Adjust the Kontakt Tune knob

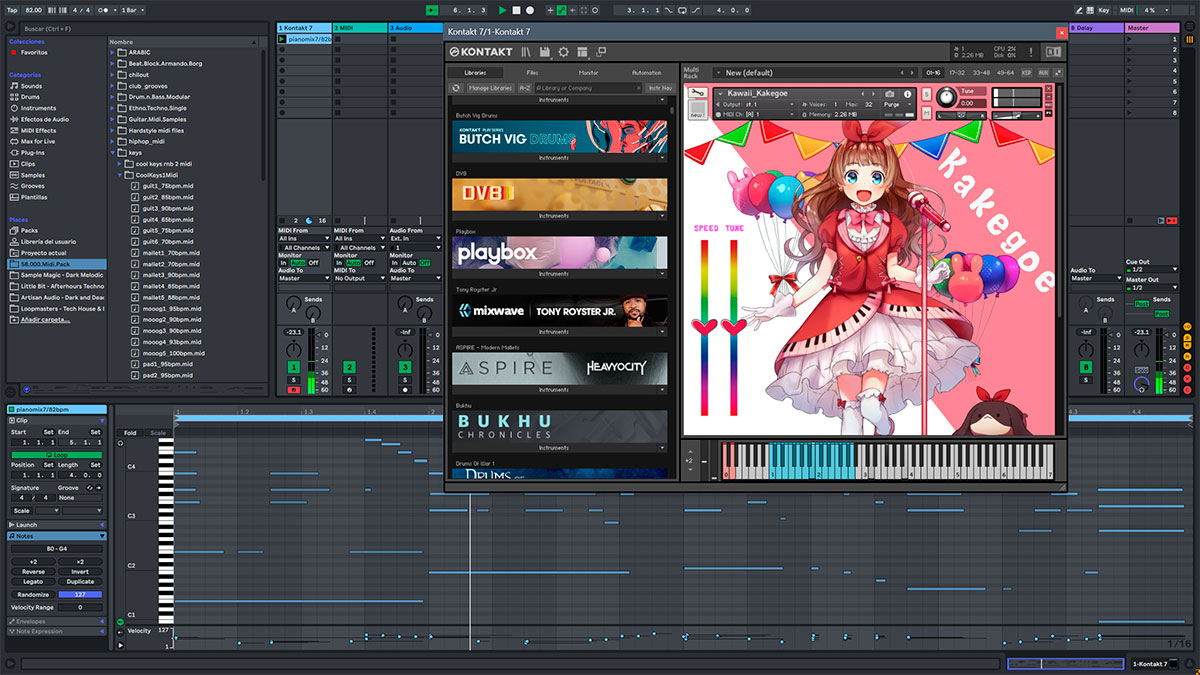click(x=945, y=98)
